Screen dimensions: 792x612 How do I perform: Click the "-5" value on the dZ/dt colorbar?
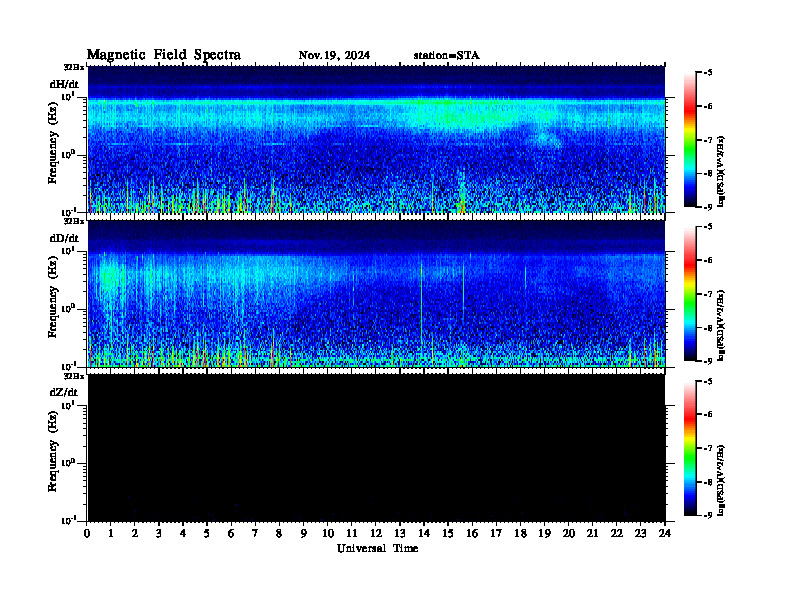coord(708,381)
